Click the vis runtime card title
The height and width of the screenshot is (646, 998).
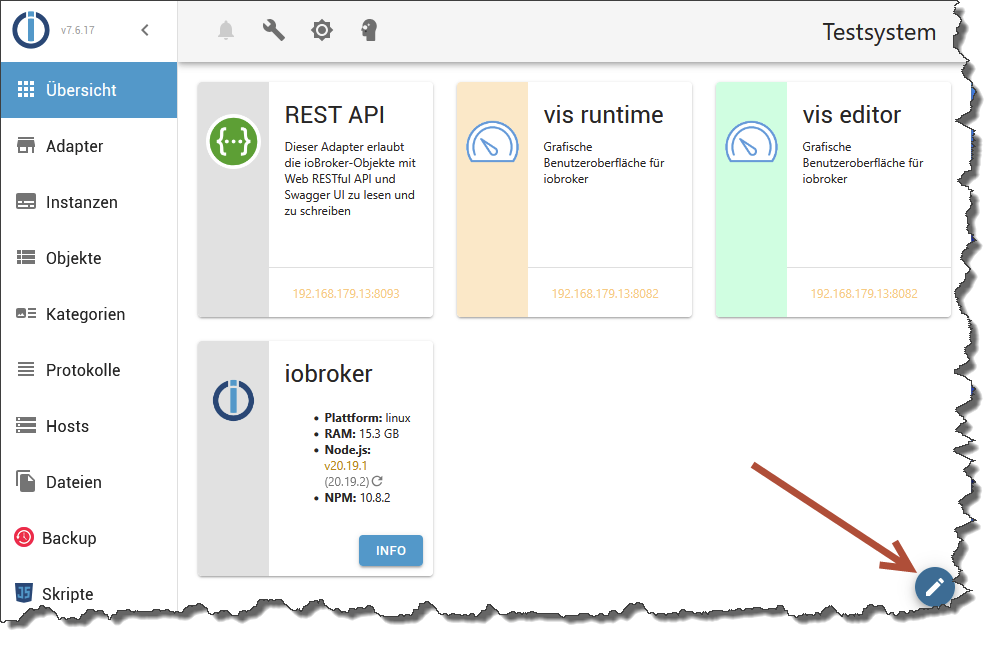[x=603, y=115]
